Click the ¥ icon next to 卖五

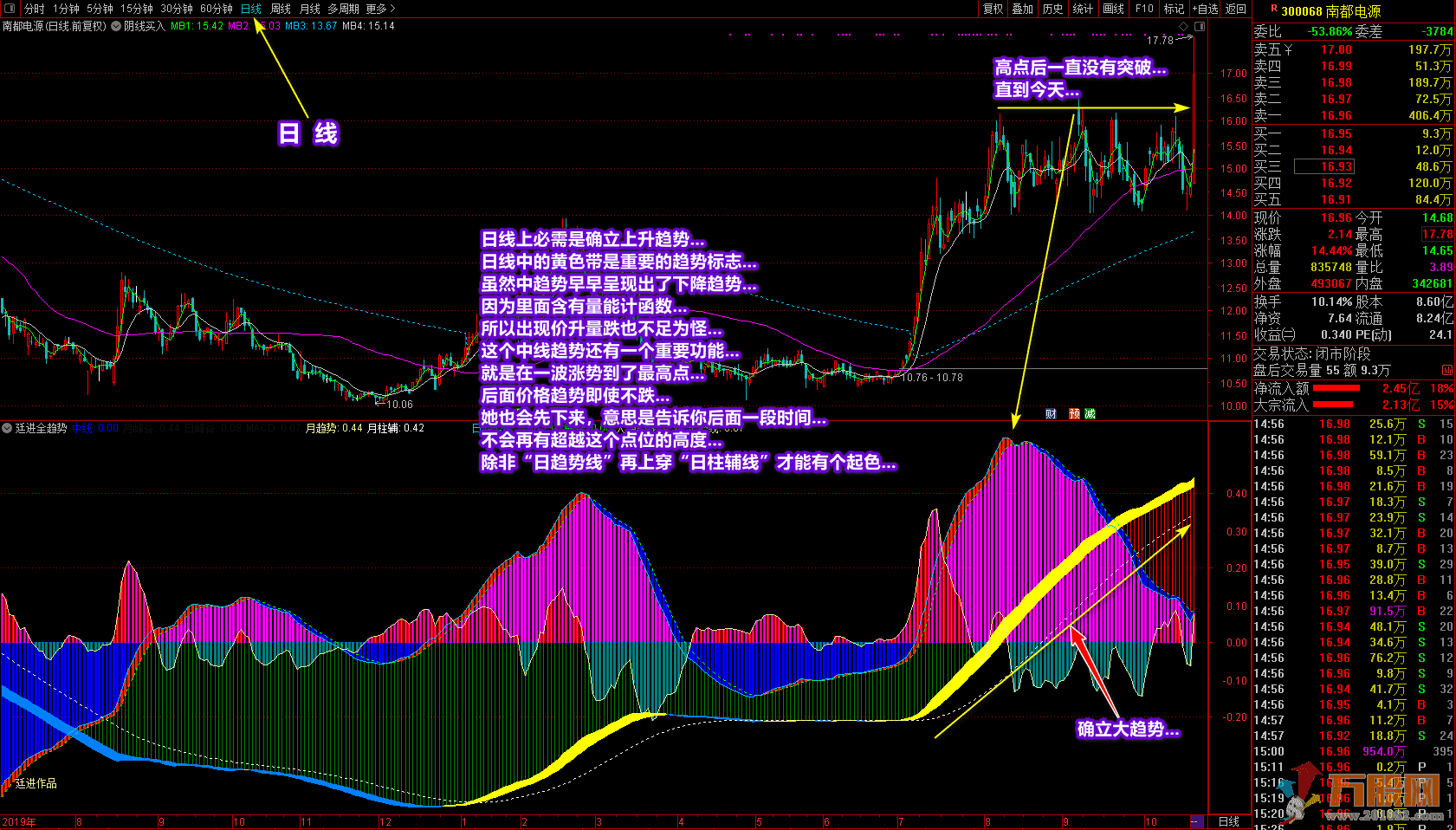1288,50
